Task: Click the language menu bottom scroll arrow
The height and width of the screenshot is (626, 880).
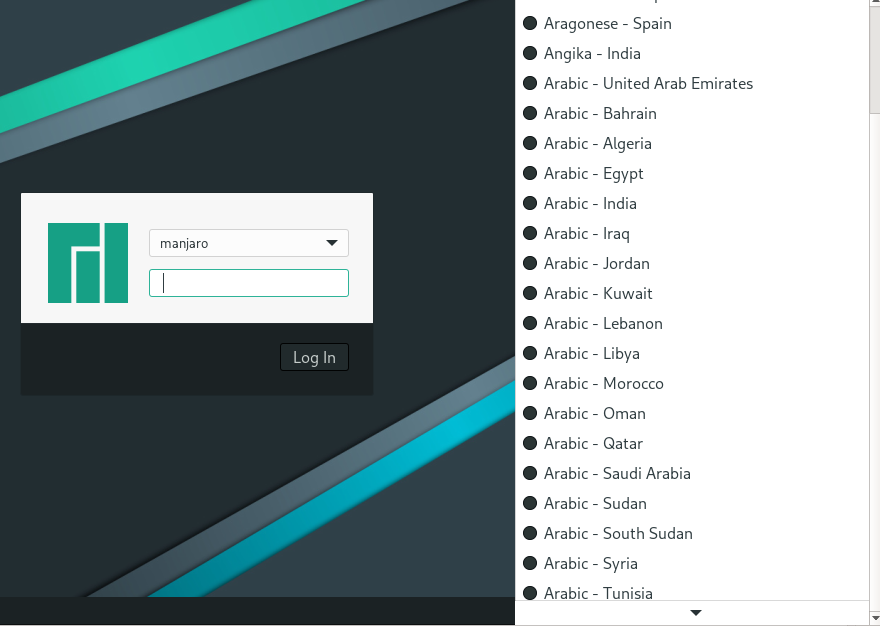Action: [x=696, y=613]
